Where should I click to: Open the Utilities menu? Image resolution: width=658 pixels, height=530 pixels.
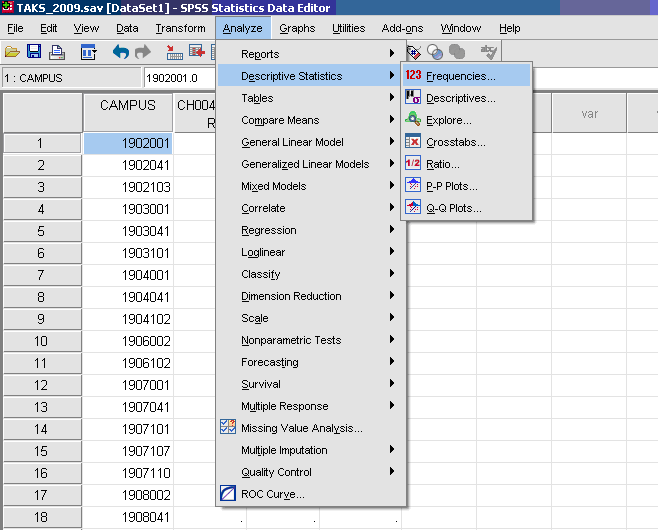[x=349, y=28]
